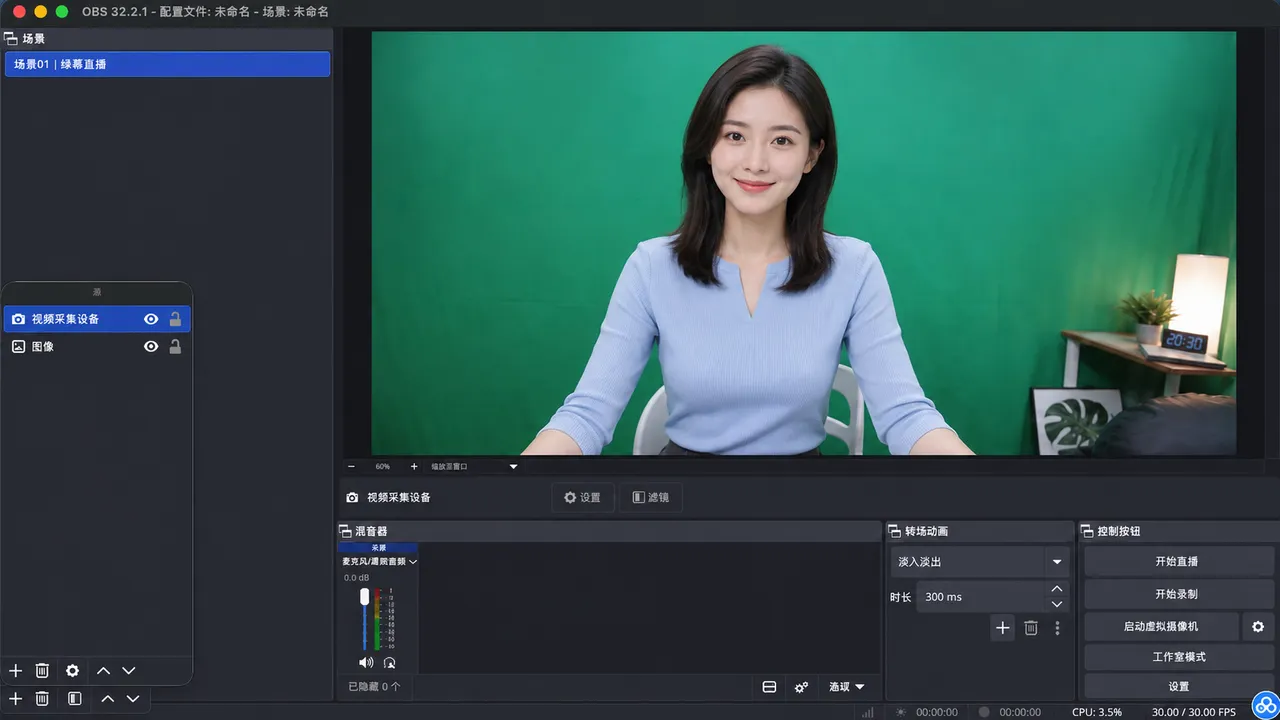The image size is (1280, 720).
Task: Open 滤镜 filters for the selected source
Action: 651,497
